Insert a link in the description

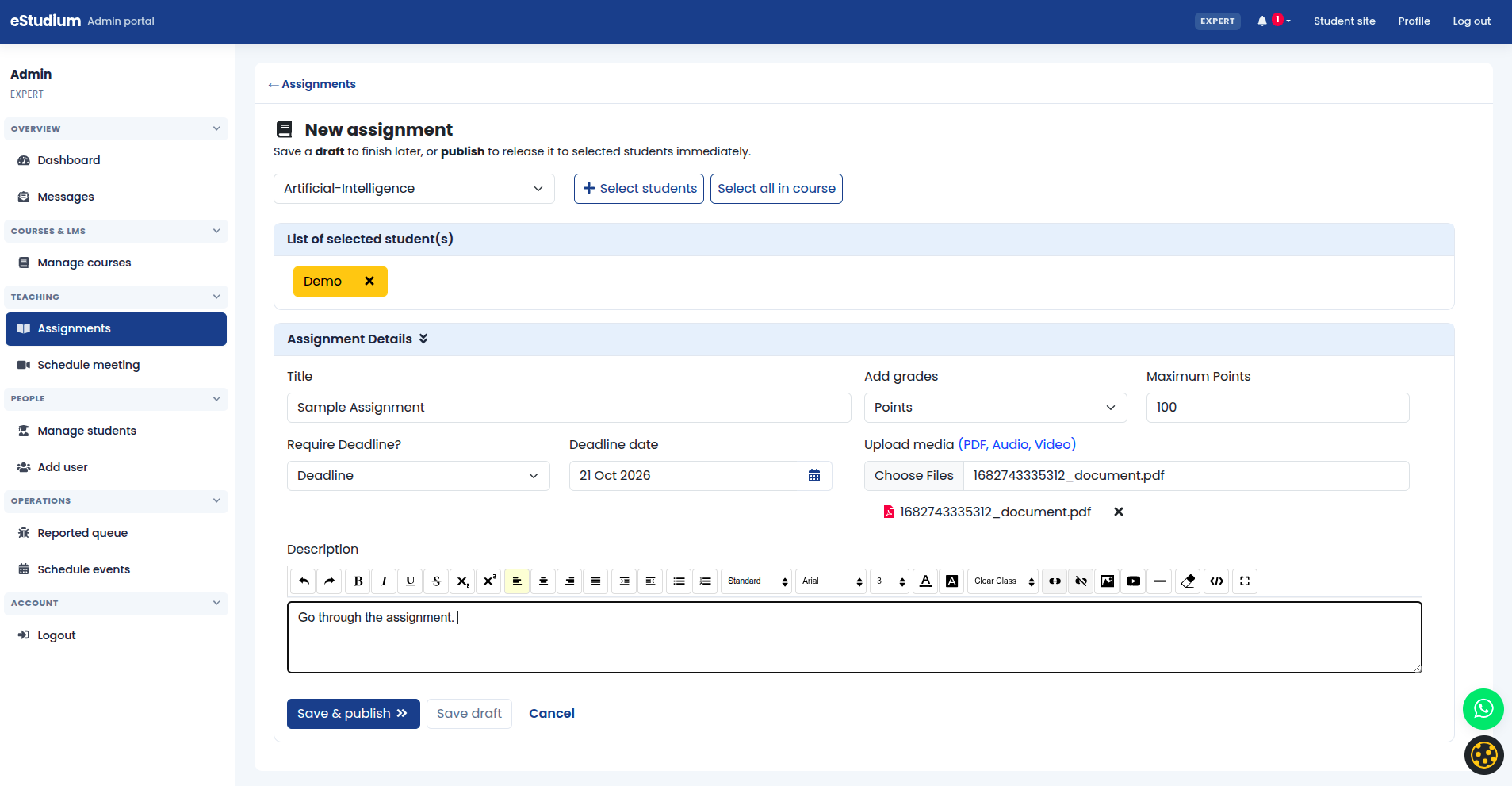click(1055, 581)
